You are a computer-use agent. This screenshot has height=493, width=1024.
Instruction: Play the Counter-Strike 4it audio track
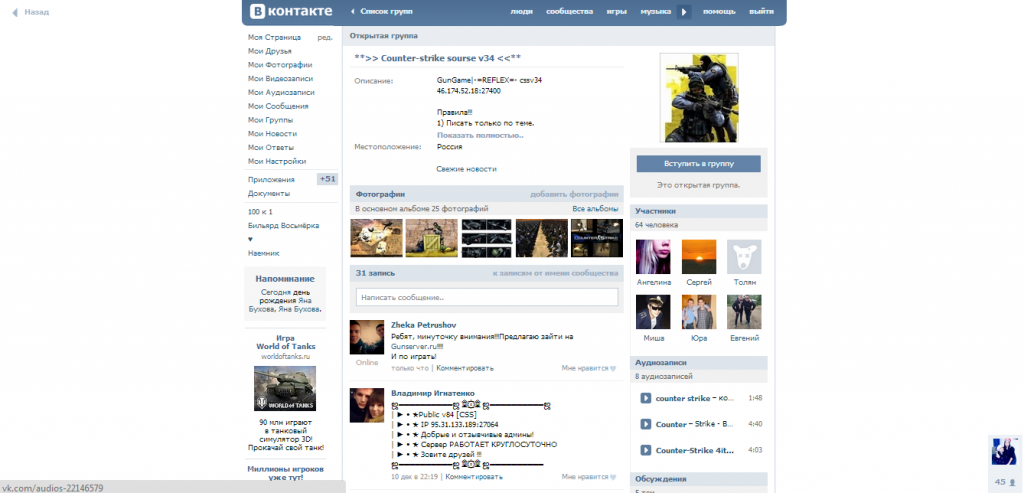[645, 450]
